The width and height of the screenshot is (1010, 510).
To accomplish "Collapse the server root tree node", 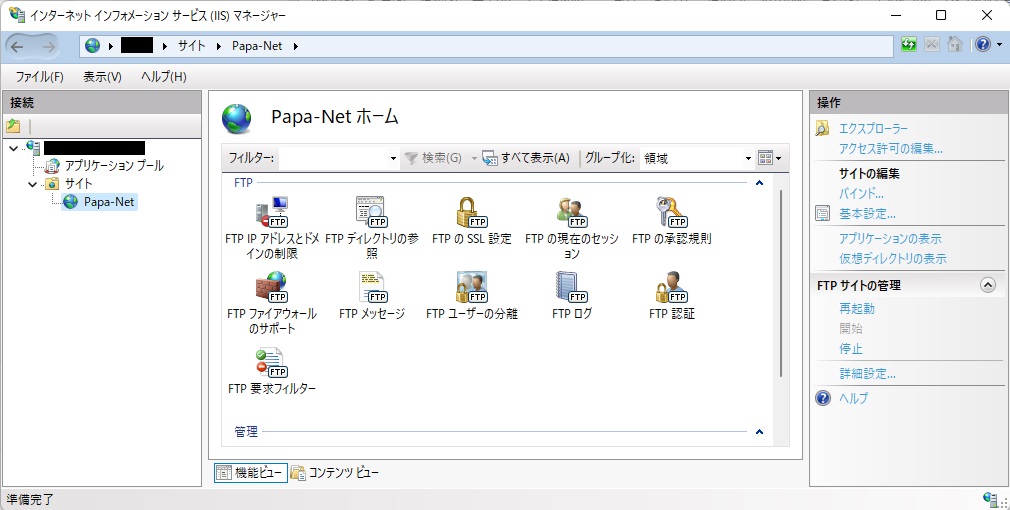I will 14,149.
